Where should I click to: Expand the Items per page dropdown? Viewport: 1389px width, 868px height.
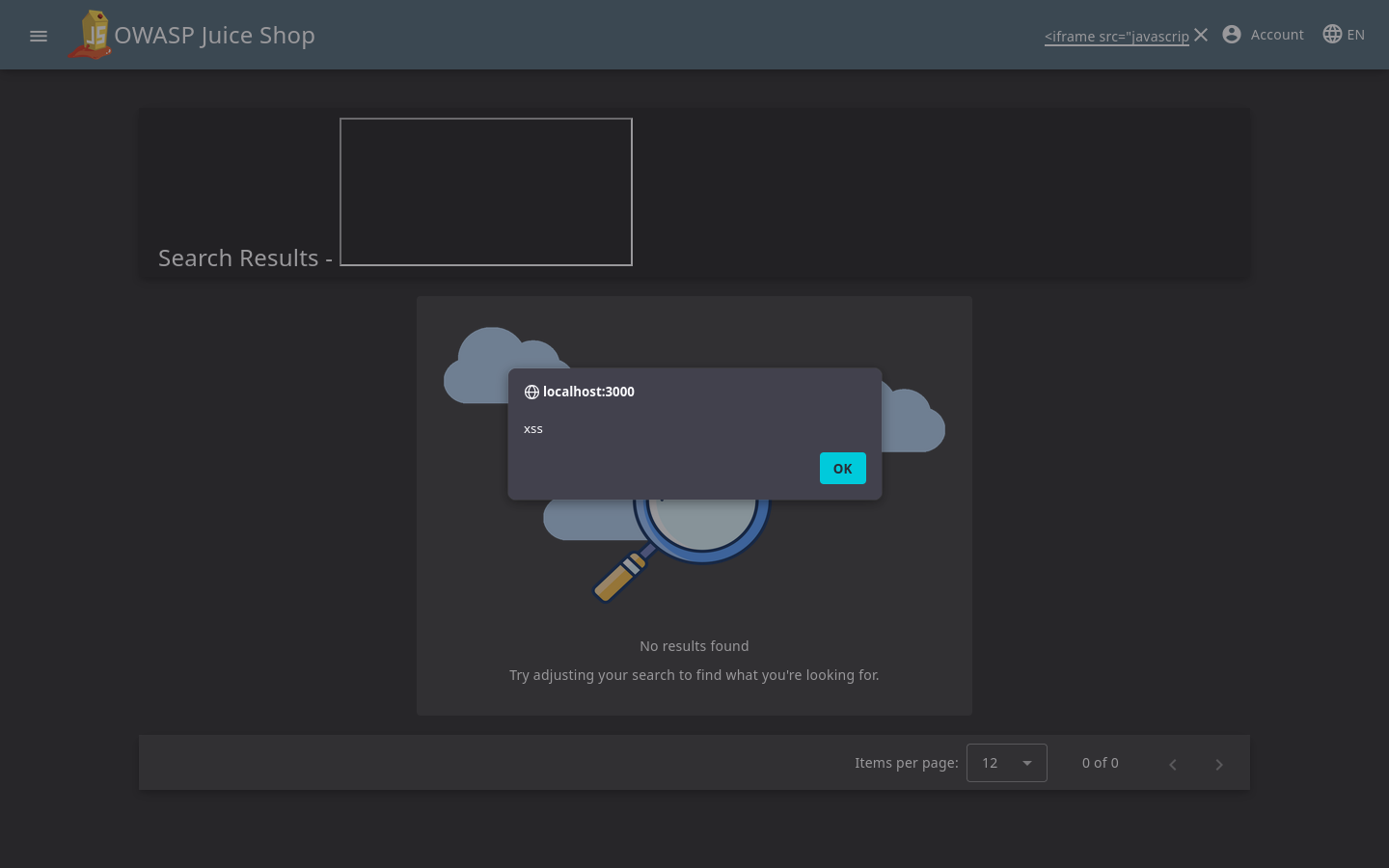pos(1006,763)
